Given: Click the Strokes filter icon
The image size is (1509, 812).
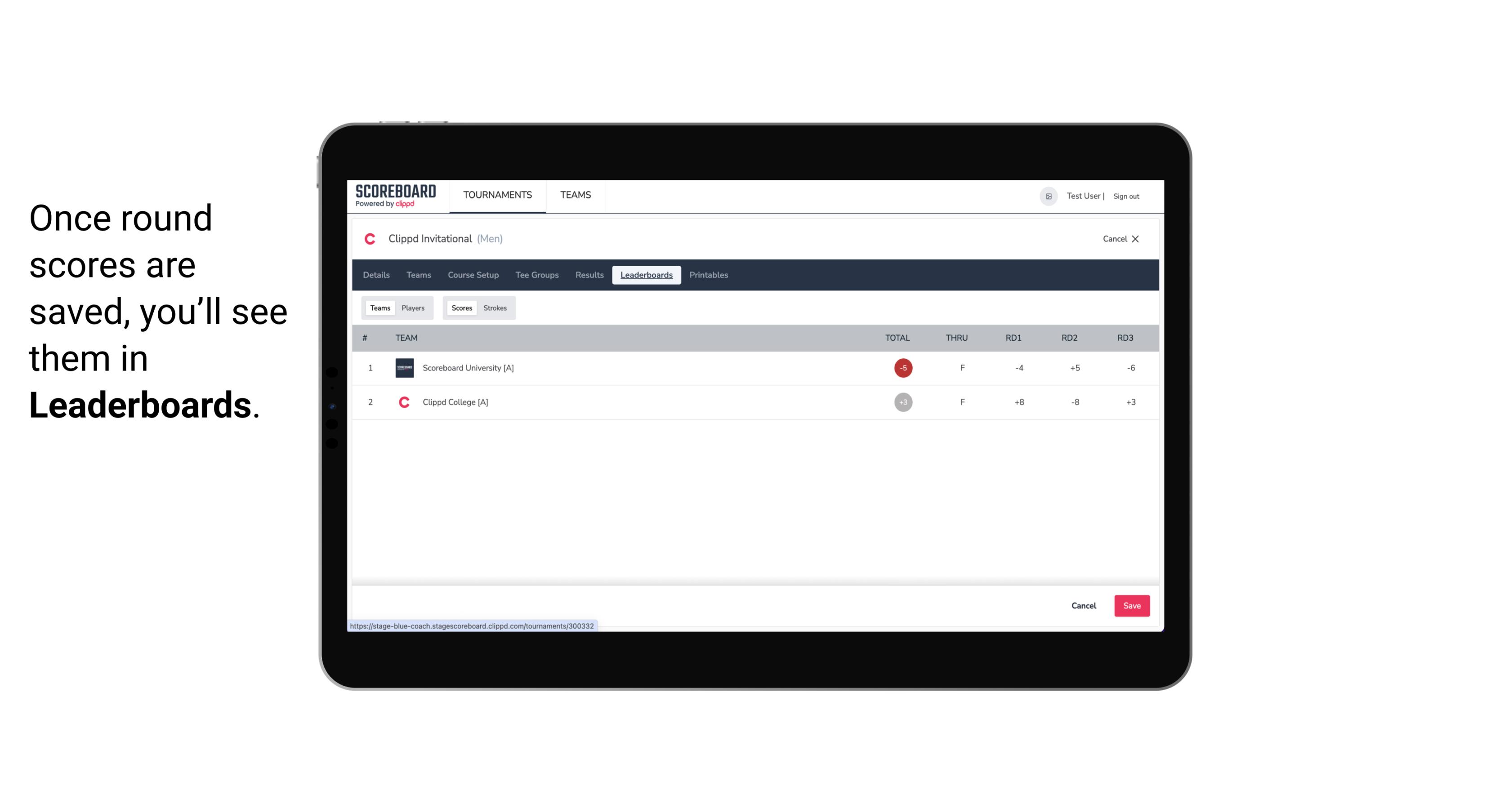Looking at the screenshot, I should [x=495, y=308].
